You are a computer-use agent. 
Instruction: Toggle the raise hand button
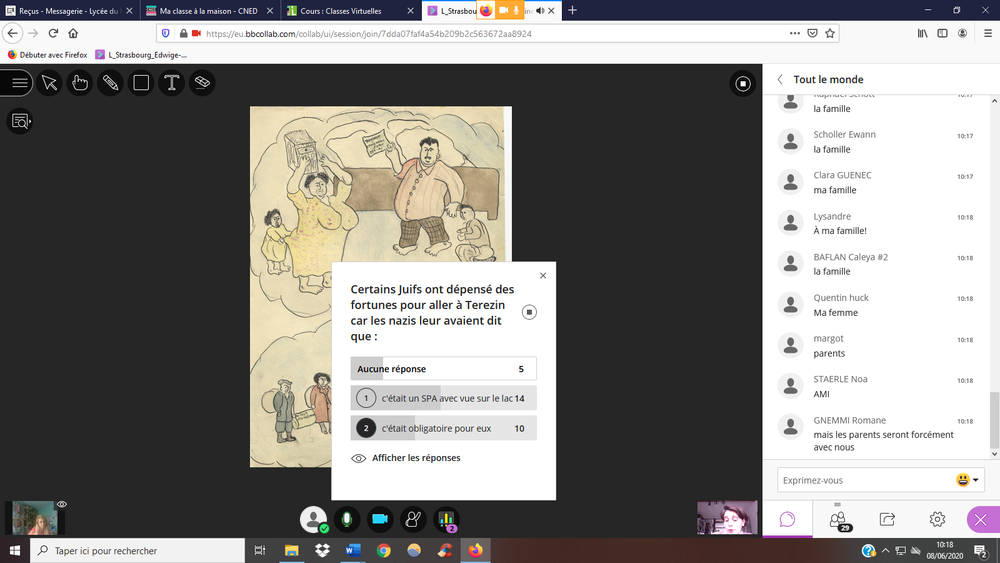(x=413, y=520)
